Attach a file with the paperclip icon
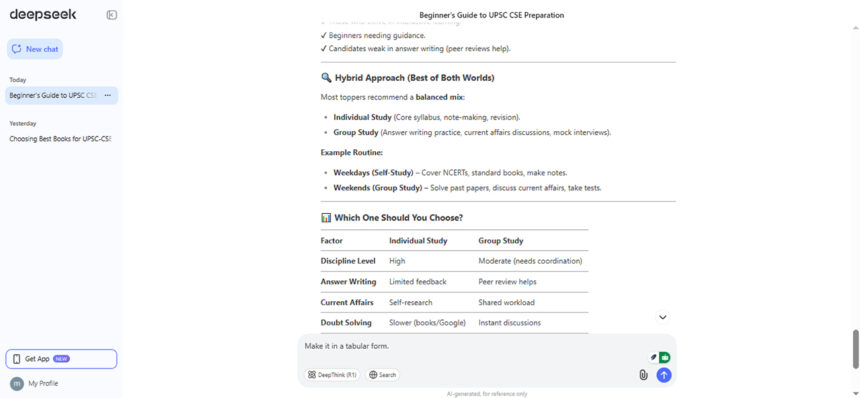 tap(643, 375)
